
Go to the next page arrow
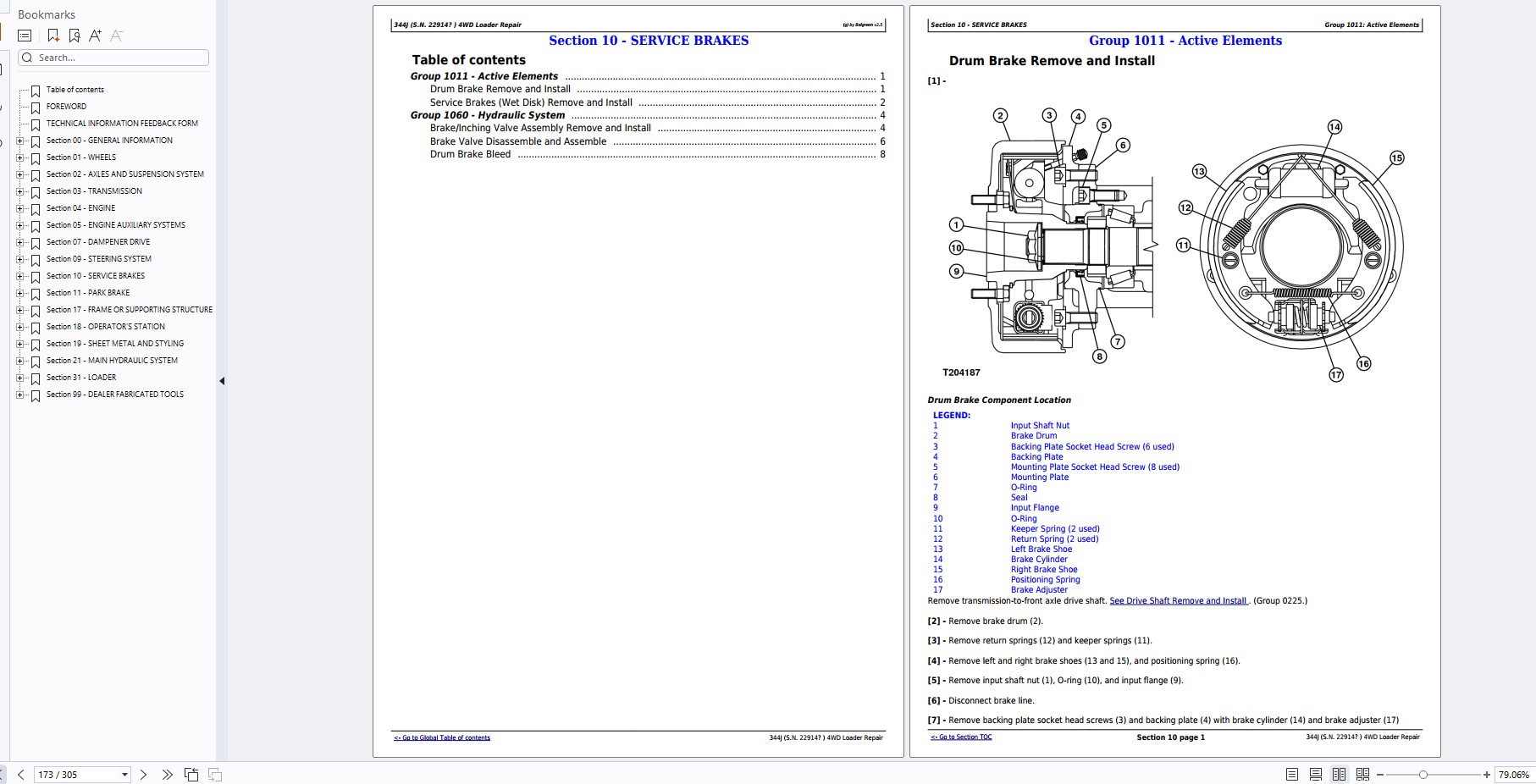click(143, 775)
